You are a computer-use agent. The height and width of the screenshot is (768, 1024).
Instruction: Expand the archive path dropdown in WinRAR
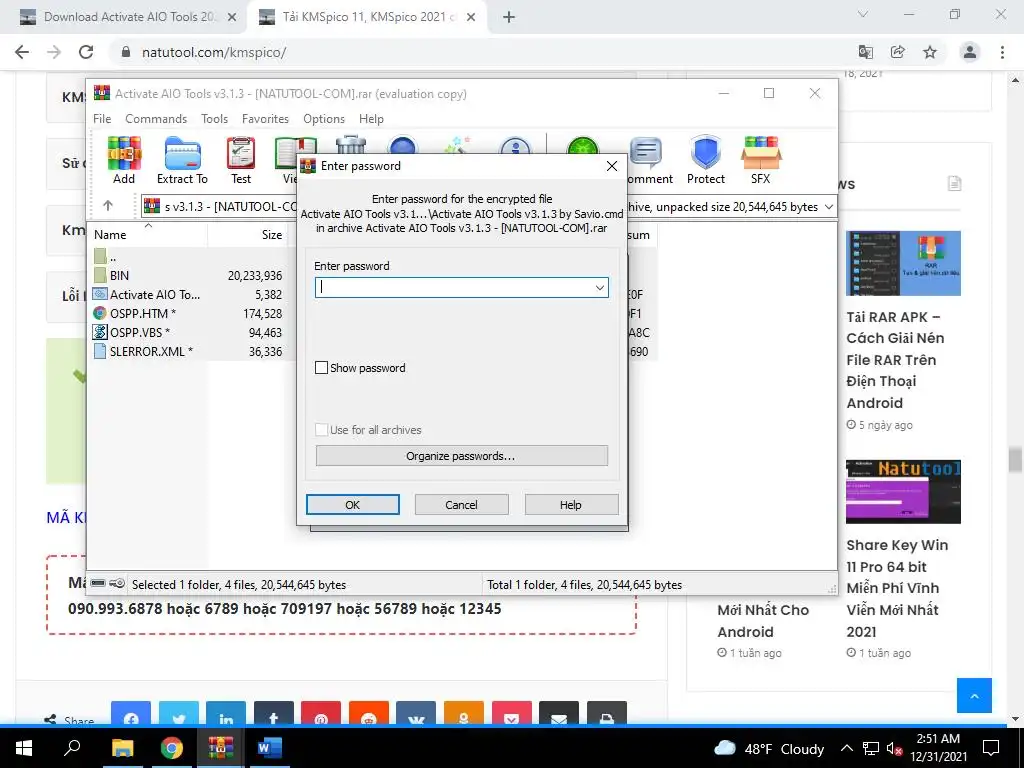coord(829,207)
